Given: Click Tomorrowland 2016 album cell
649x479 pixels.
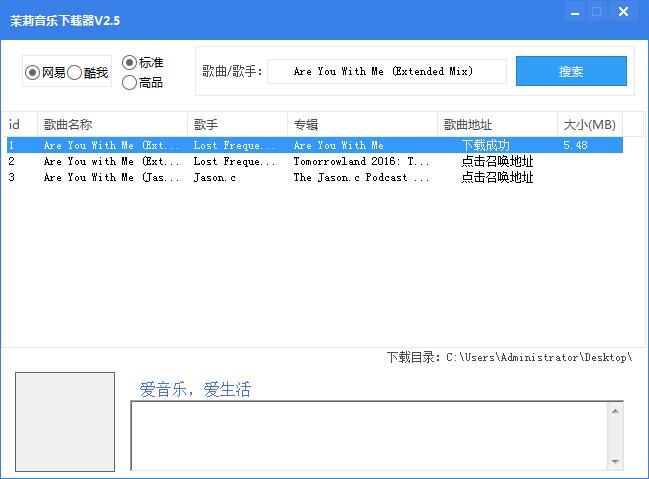Looking at the screenshot, I should click(x=361, y=161).
